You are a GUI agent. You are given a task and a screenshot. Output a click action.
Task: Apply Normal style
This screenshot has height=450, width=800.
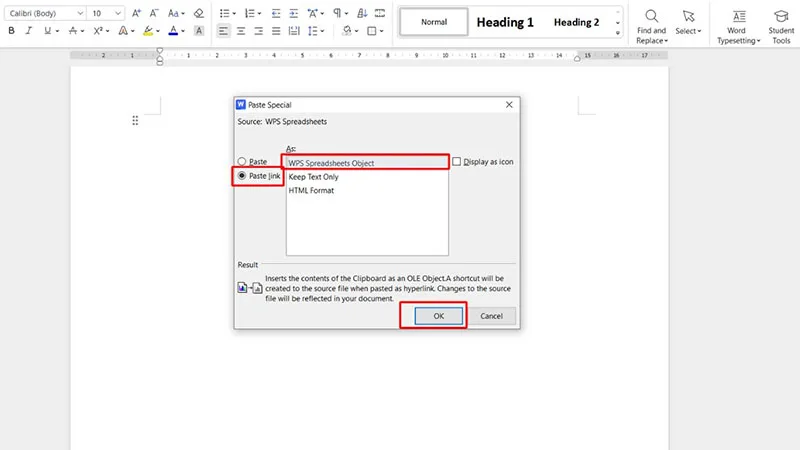pyautogui.click(x=434, y=22)
